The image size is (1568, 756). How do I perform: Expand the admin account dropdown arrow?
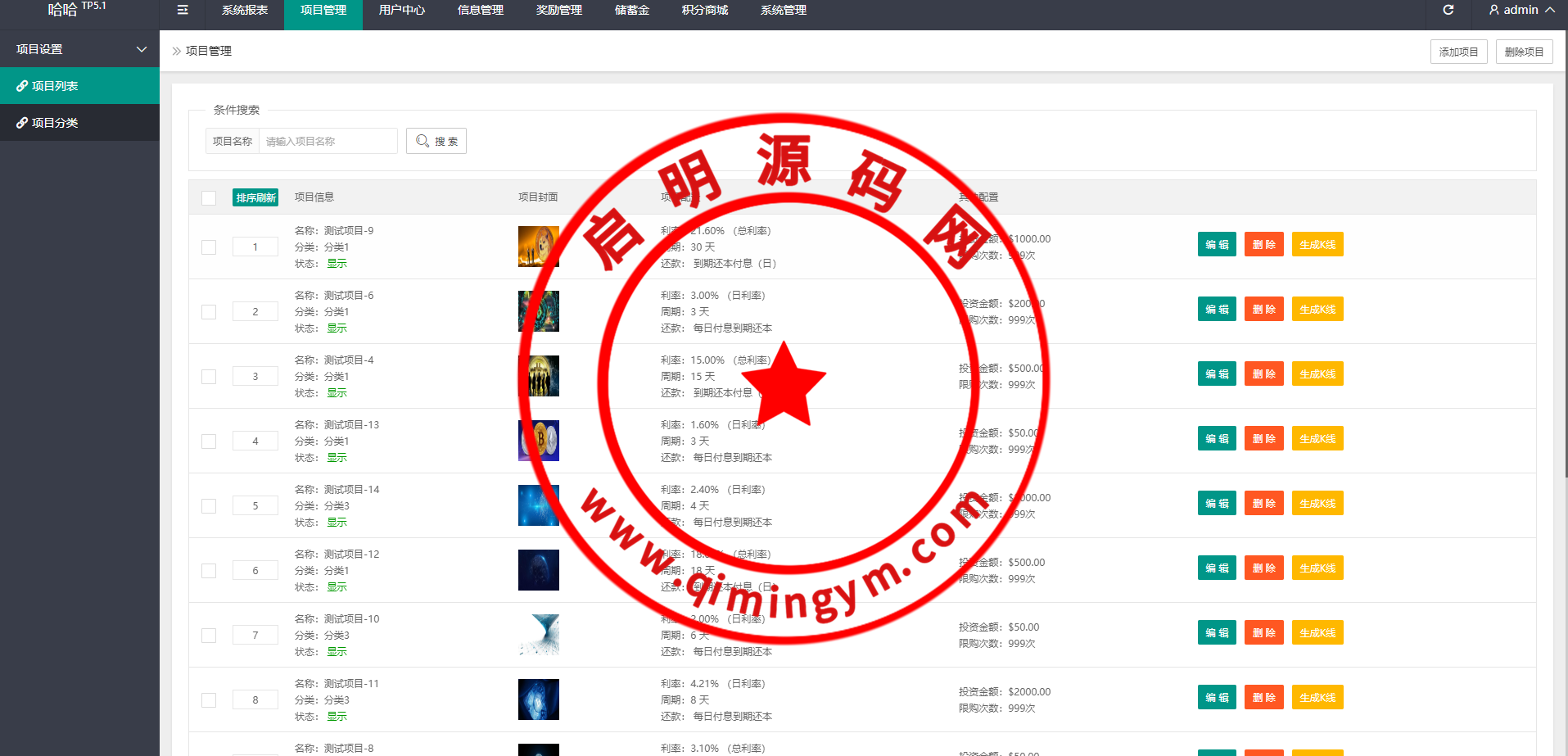coord(1550,10)
